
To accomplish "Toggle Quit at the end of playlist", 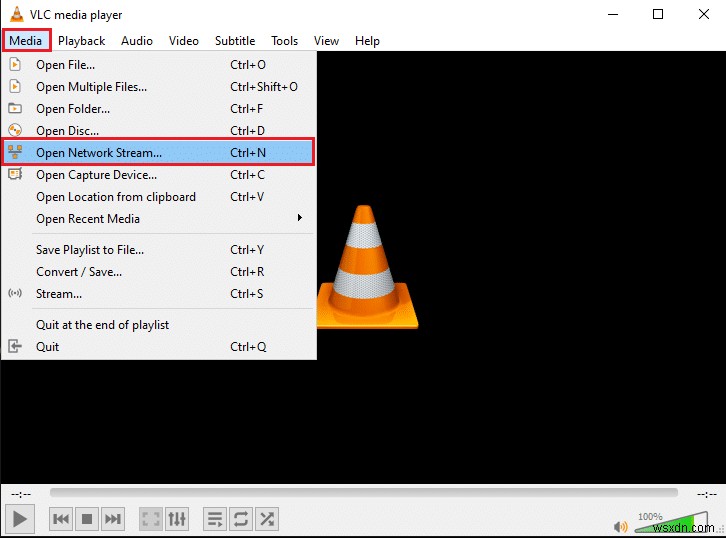I will [159, 325].
